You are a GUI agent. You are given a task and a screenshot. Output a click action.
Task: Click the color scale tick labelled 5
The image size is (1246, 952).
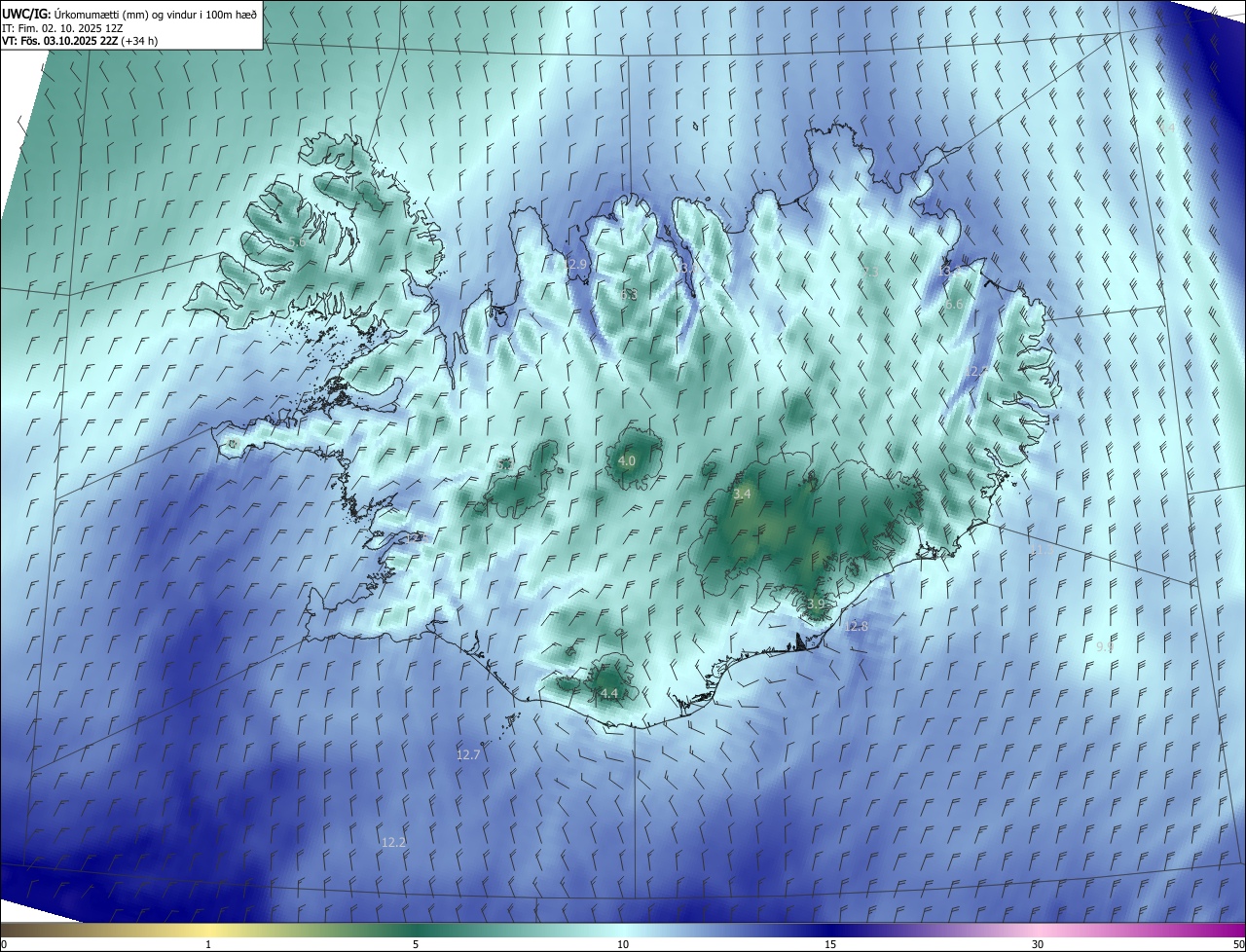416,944
